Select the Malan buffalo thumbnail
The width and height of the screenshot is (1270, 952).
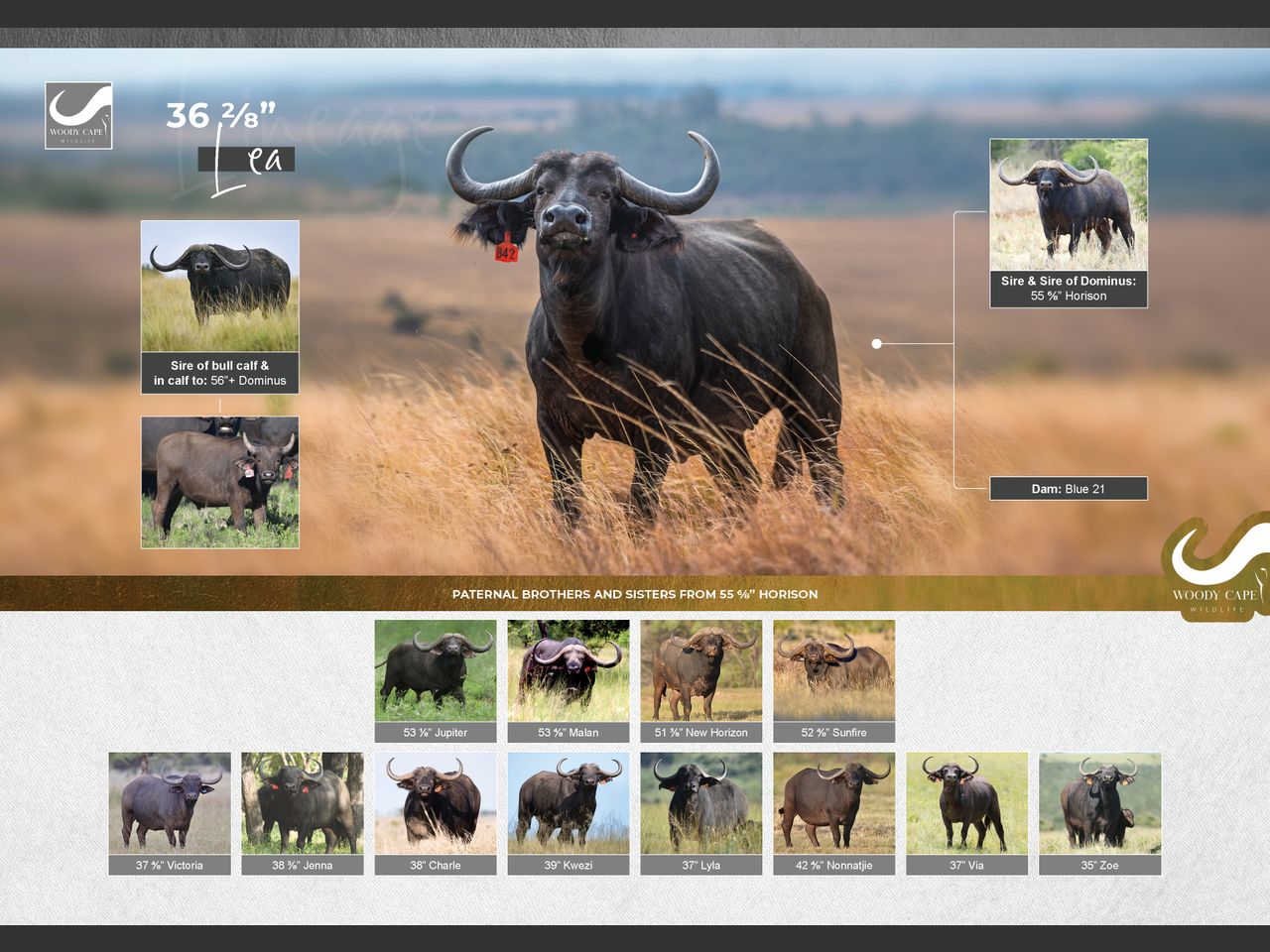pyautogui.click(x=568, y=670)
